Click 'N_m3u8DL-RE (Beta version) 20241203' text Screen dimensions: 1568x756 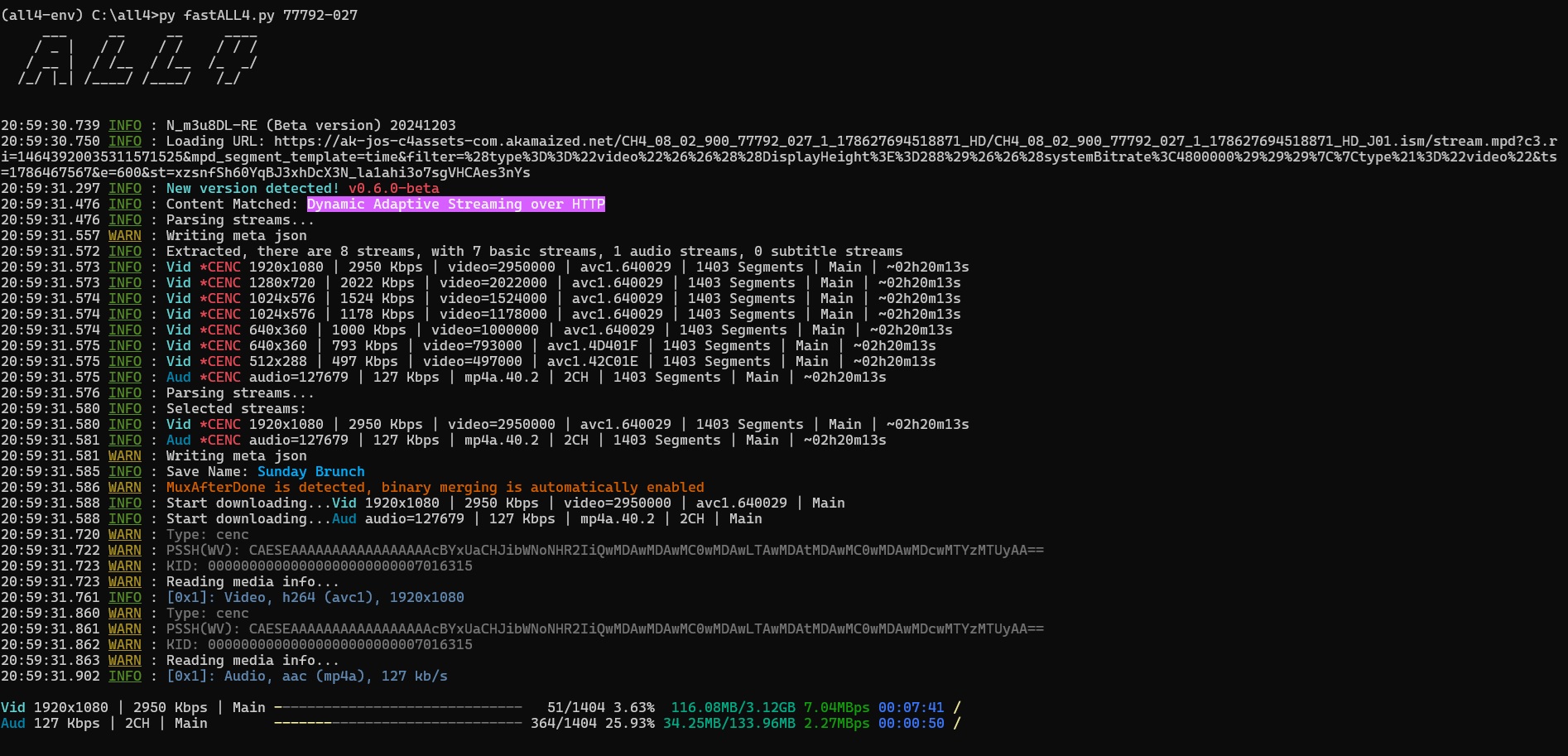[311, 126]
